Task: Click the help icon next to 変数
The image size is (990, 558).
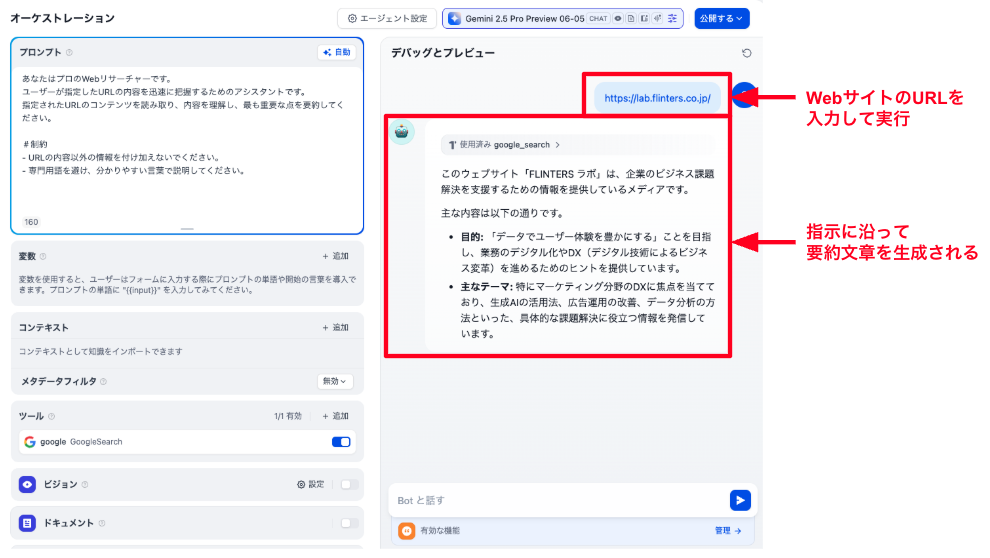Action: [x=43, y=256]
